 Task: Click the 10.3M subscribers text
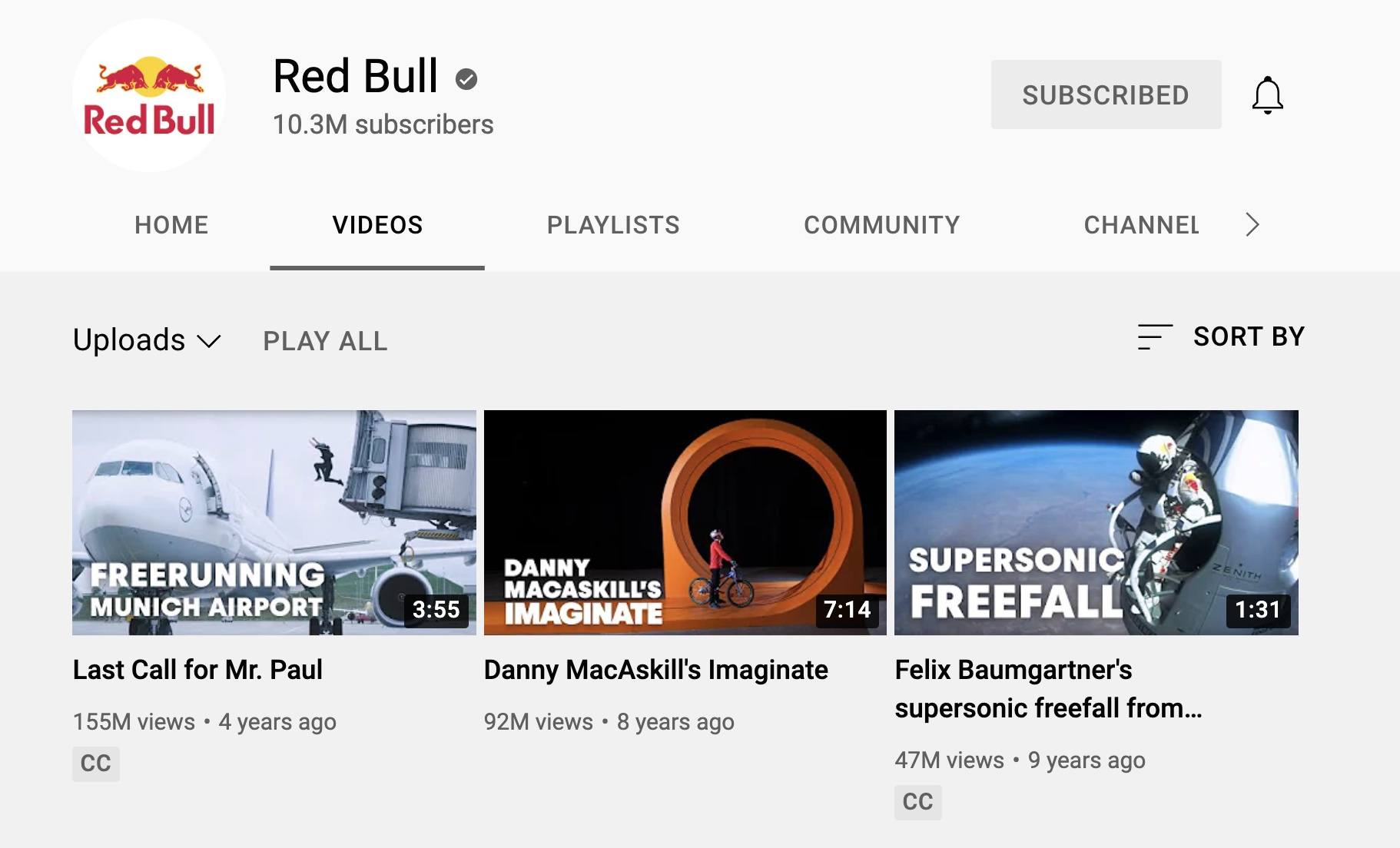[383, 124]
